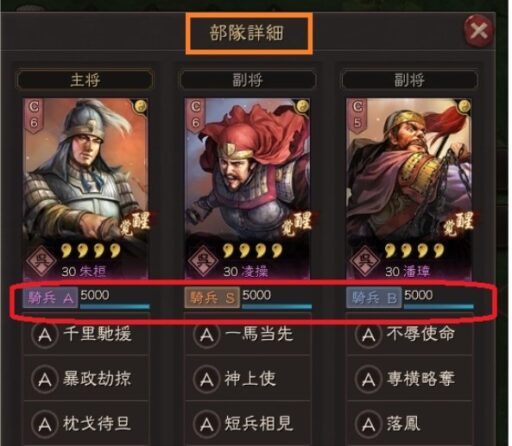
Task: Open the 専横略奪 skill entry
Action: (410, 379)
